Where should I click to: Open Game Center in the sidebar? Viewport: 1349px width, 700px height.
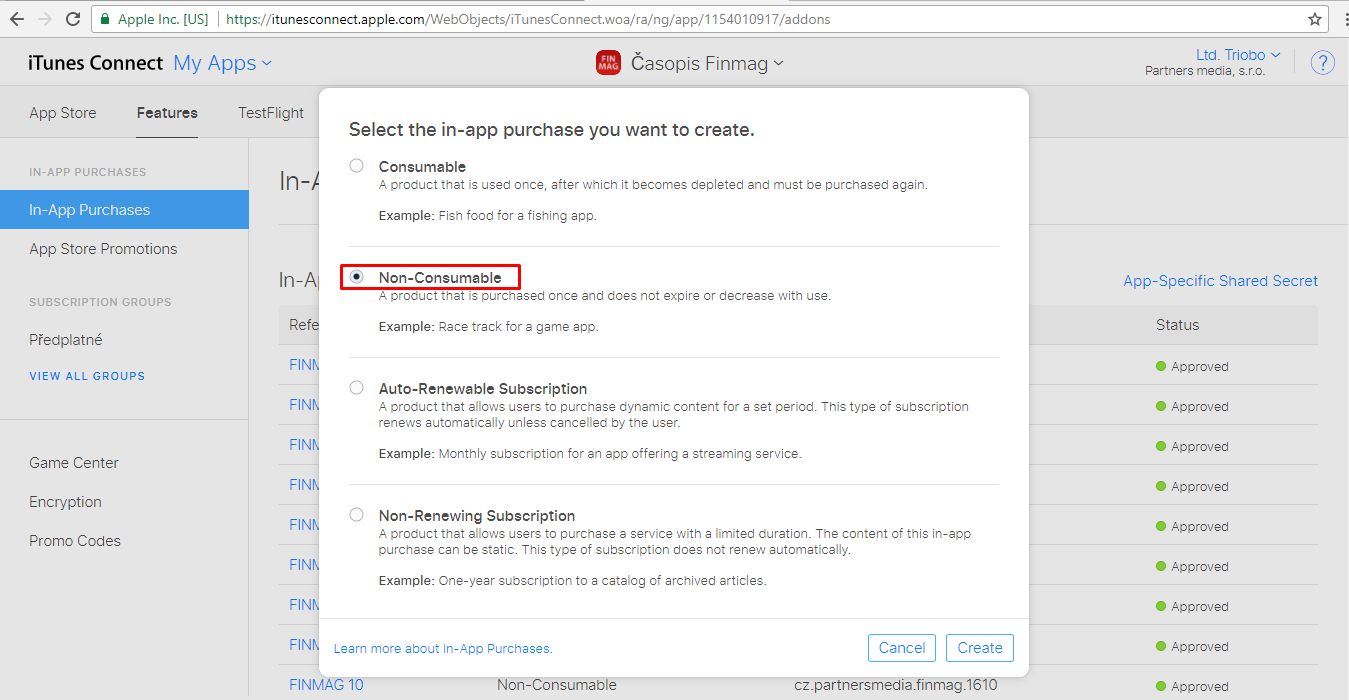point(74,463)
